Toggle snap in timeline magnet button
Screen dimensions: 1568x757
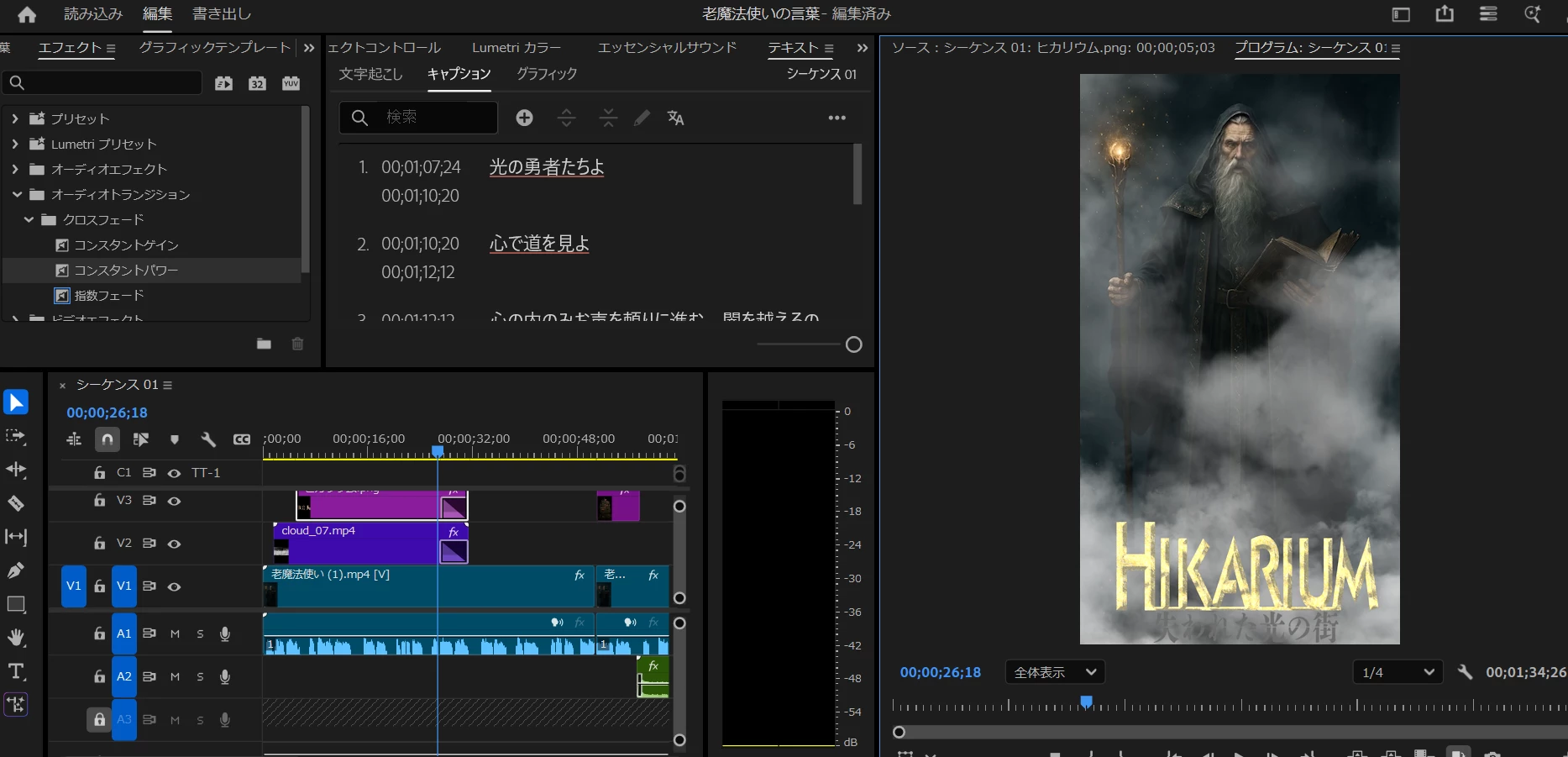tap(108, 439)
